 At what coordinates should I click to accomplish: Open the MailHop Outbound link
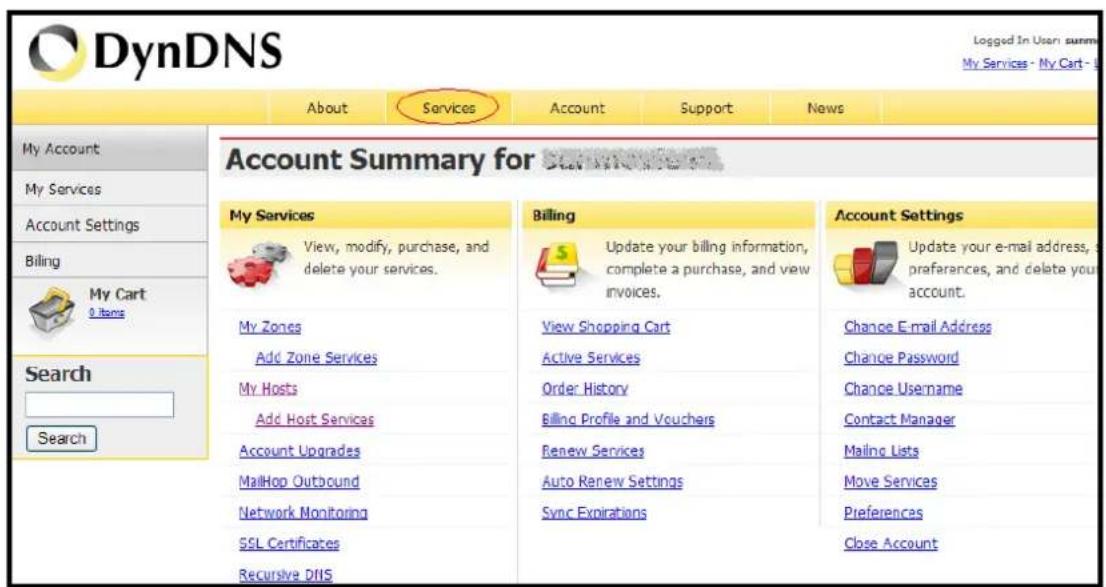click(x=299, y=482)
